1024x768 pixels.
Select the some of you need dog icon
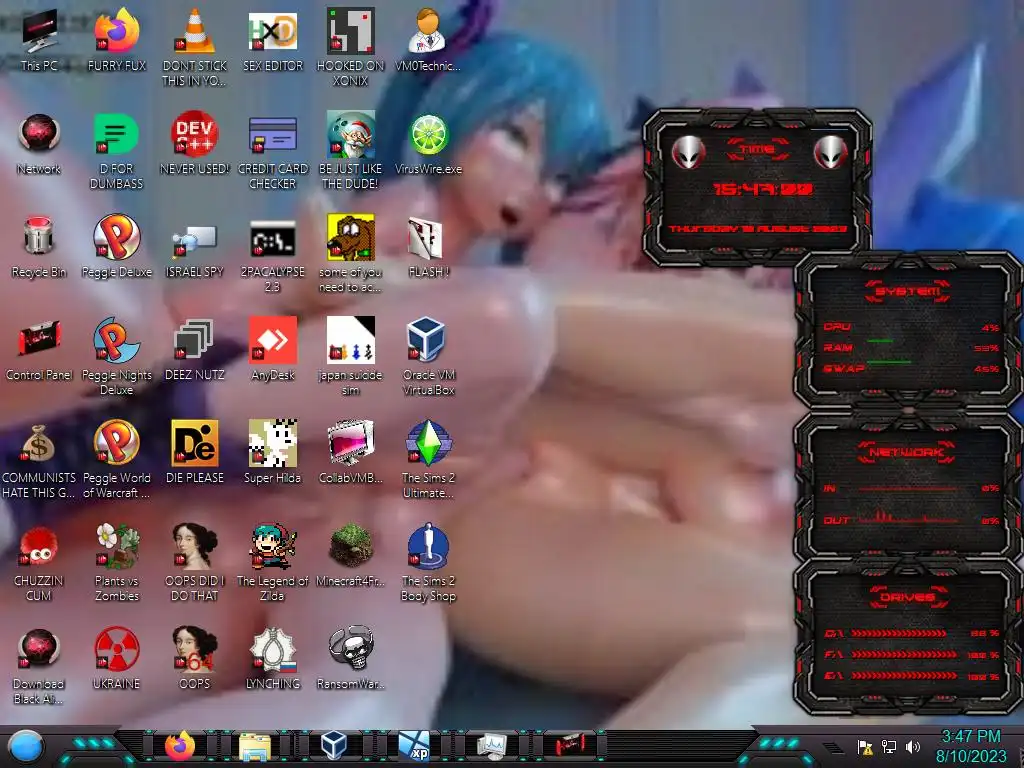click(351, 253)
